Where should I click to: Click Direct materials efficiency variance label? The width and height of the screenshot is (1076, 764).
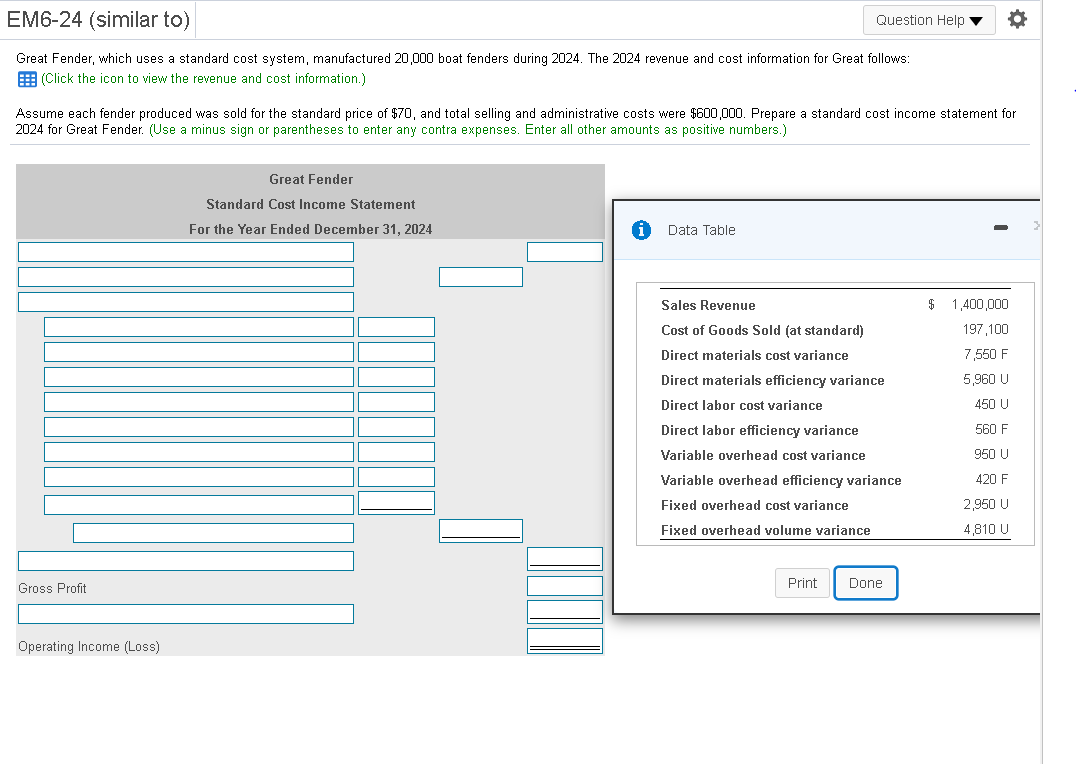click(773, 380)
